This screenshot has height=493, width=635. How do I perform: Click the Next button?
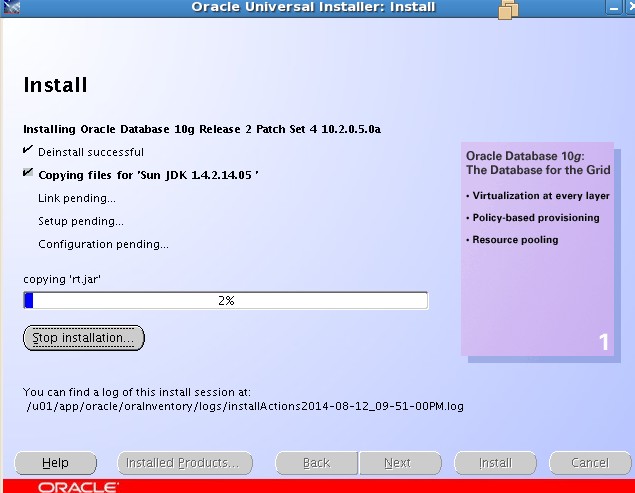[400, 463]
